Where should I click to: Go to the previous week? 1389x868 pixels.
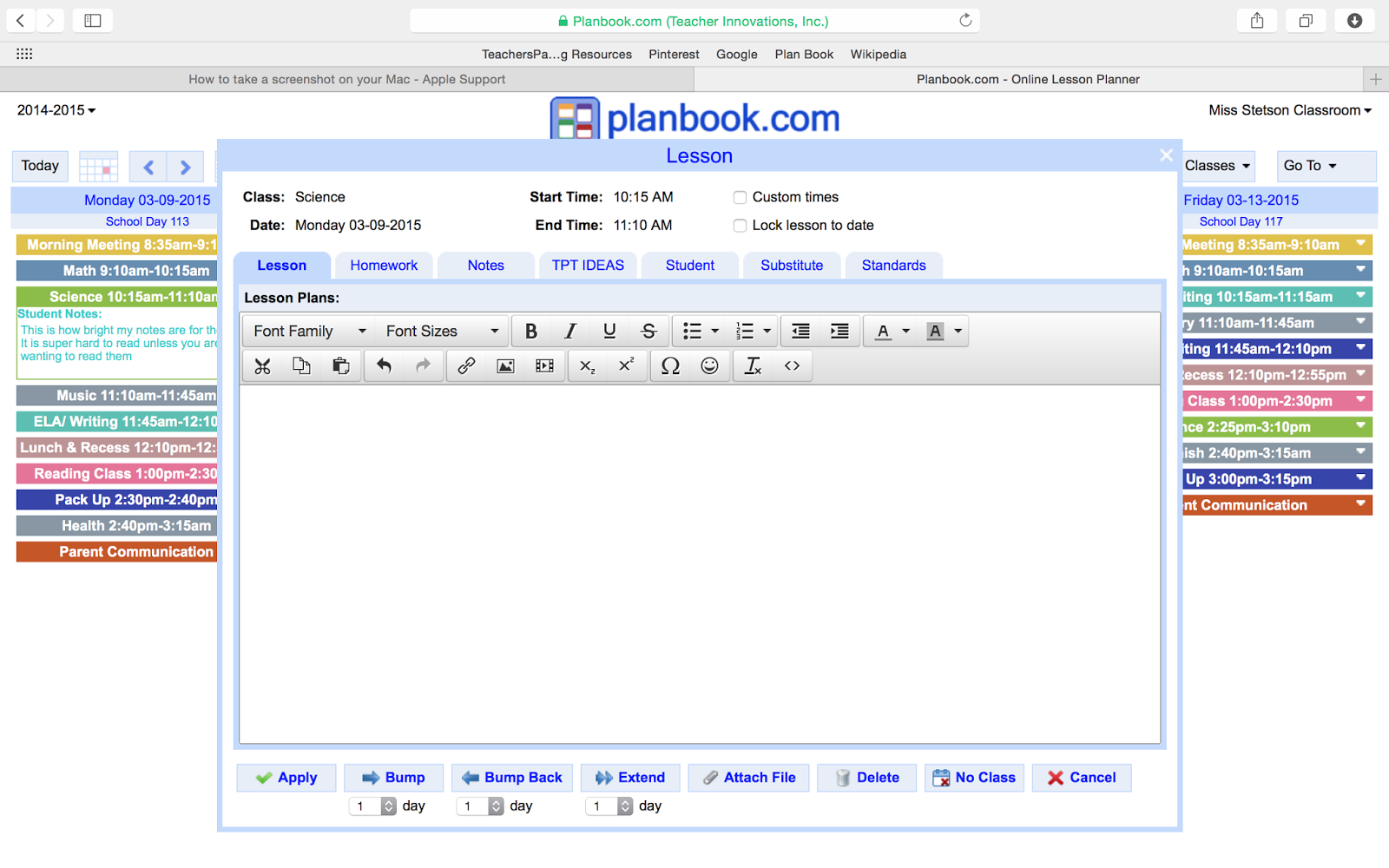(x=148, y=167)
